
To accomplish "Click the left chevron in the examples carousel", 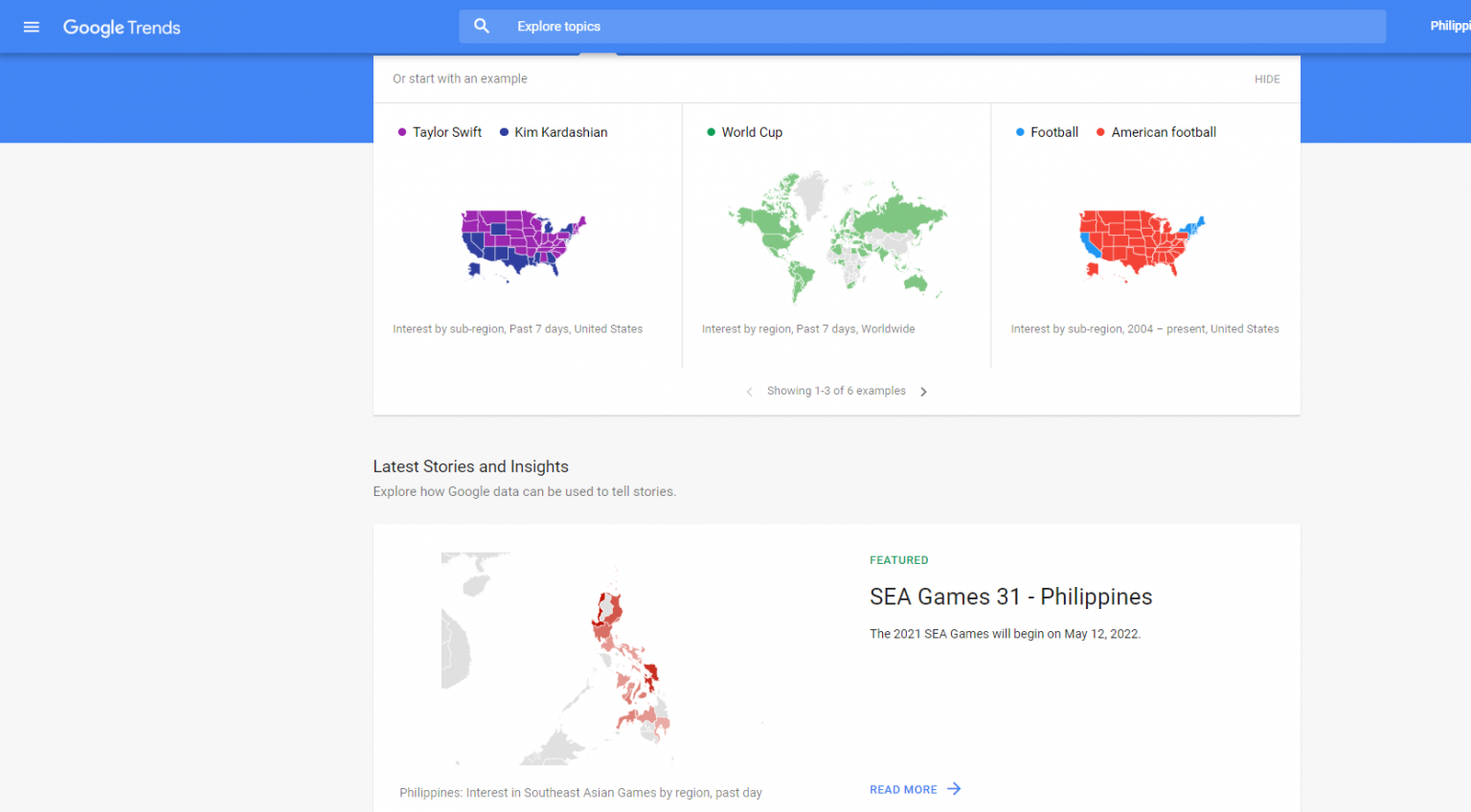I will click(750, 391).
